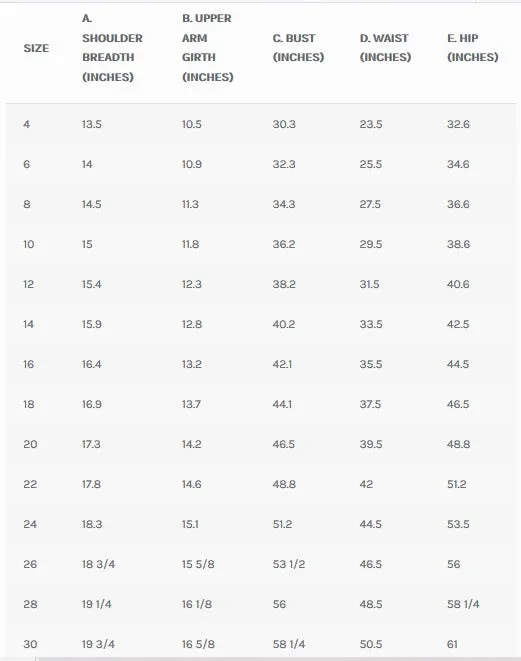Screen dimensions: 521x661
Task: Click bust value 42.1 for size 16
Action: 282,364
